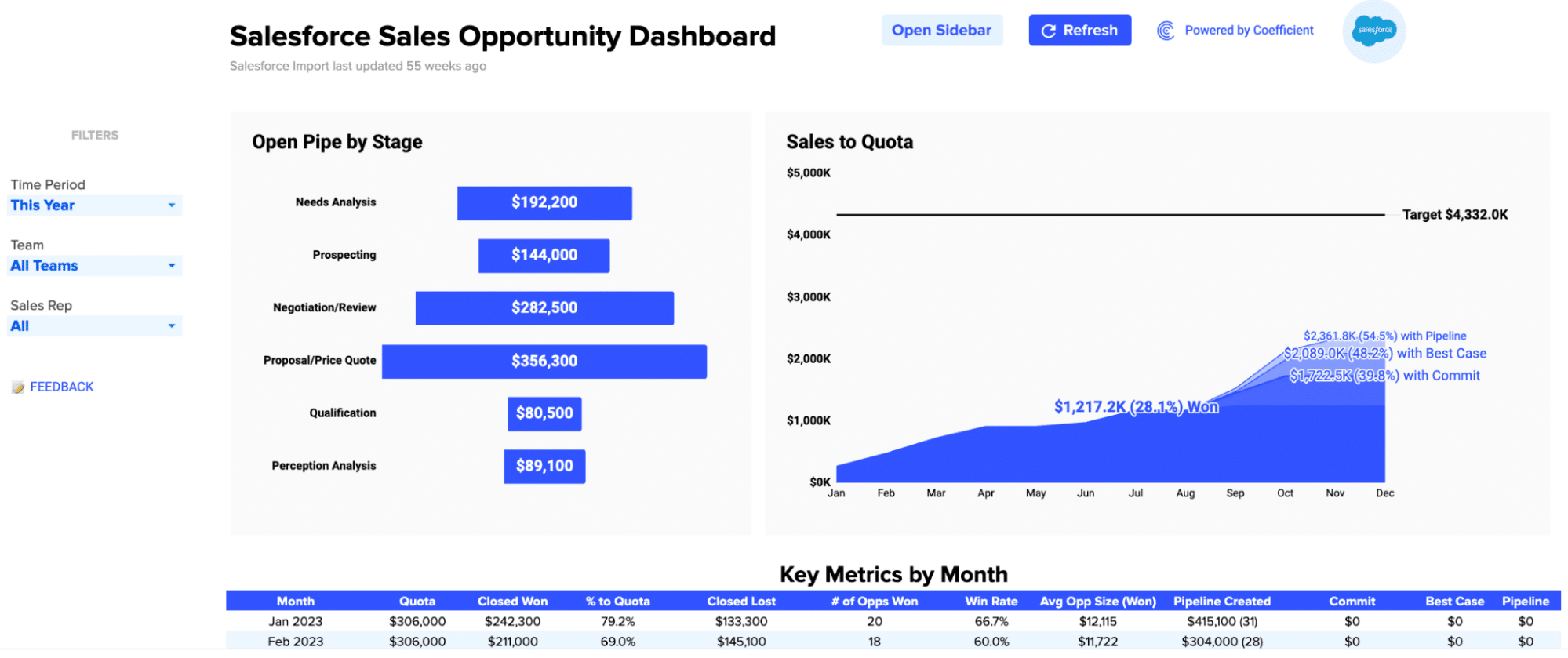The height and width of the screenshot is (658, 1568).
Task: Click the Negotiation/Review $282,500 bar
Action: (544, 308)
